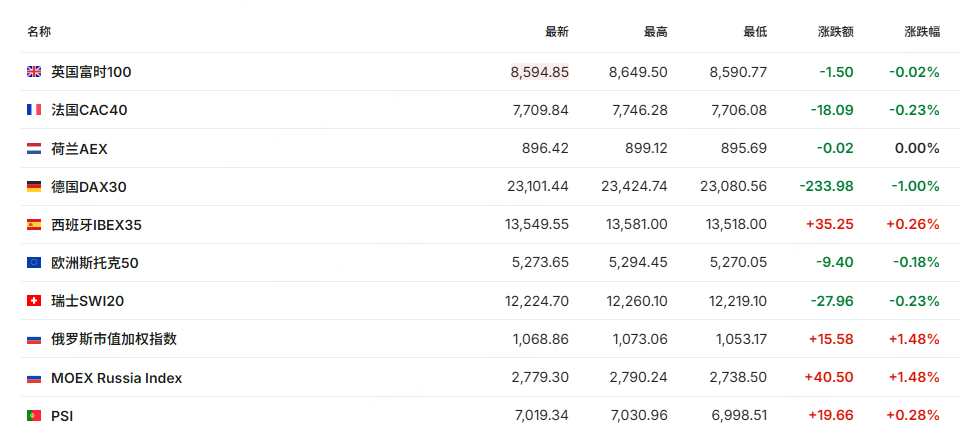
Task: Open the 法国CAC40 index link
Action: (89, 110)
